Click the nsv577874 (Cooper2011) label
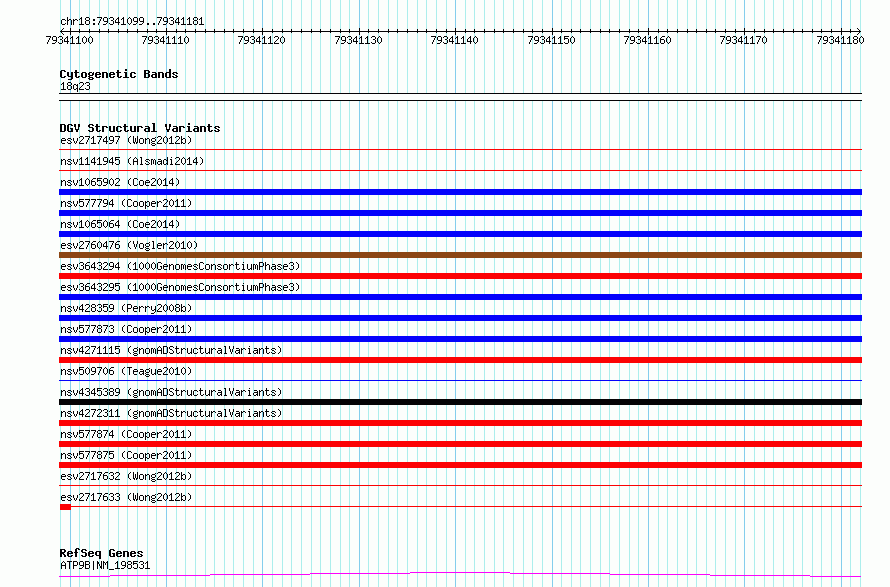Screen dimensions: 890x587 pyautogui.click(x=126, y=434)
